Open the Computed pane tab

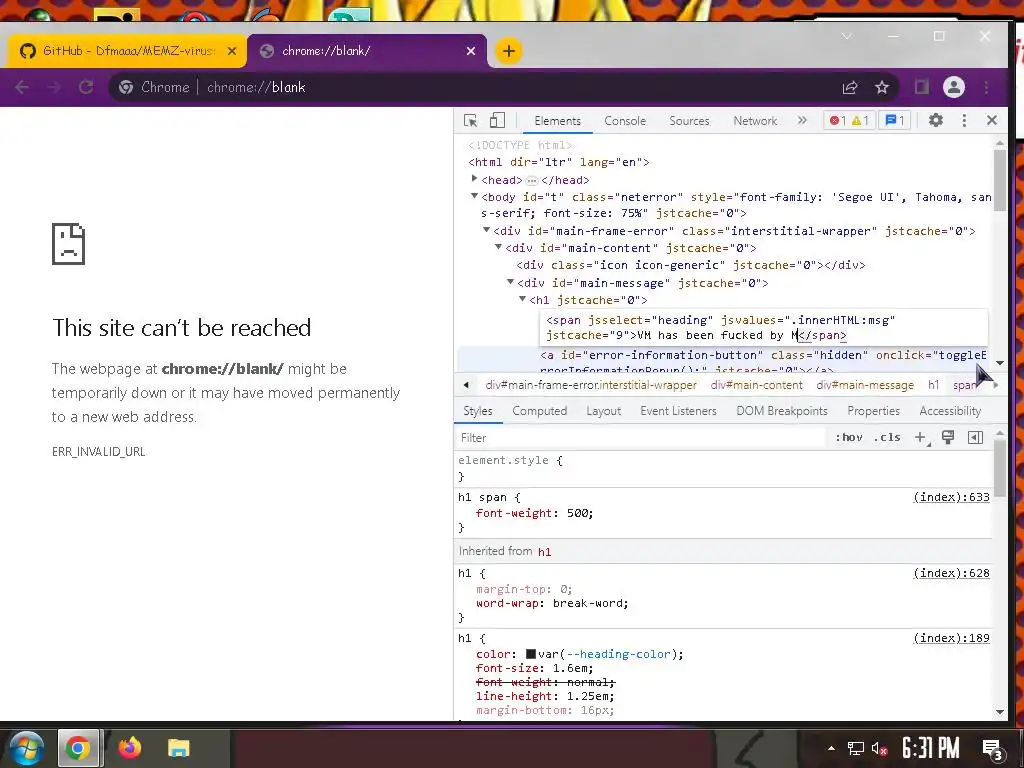coord(539,411)
